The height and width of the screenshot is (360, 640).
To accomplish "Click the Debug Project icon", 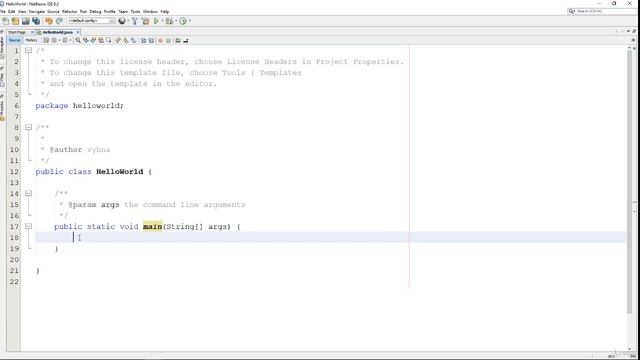I will [x=169, y=21].
